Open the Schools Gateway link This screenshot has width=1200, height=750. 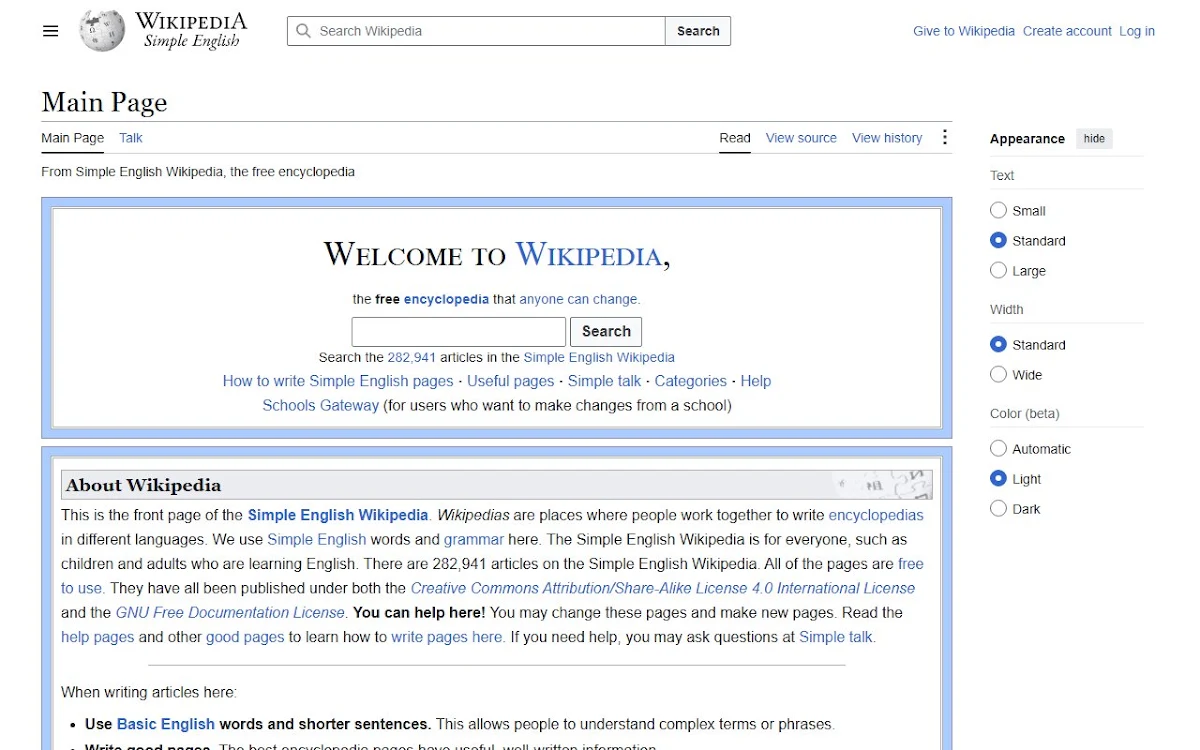[x=320, y=406]
